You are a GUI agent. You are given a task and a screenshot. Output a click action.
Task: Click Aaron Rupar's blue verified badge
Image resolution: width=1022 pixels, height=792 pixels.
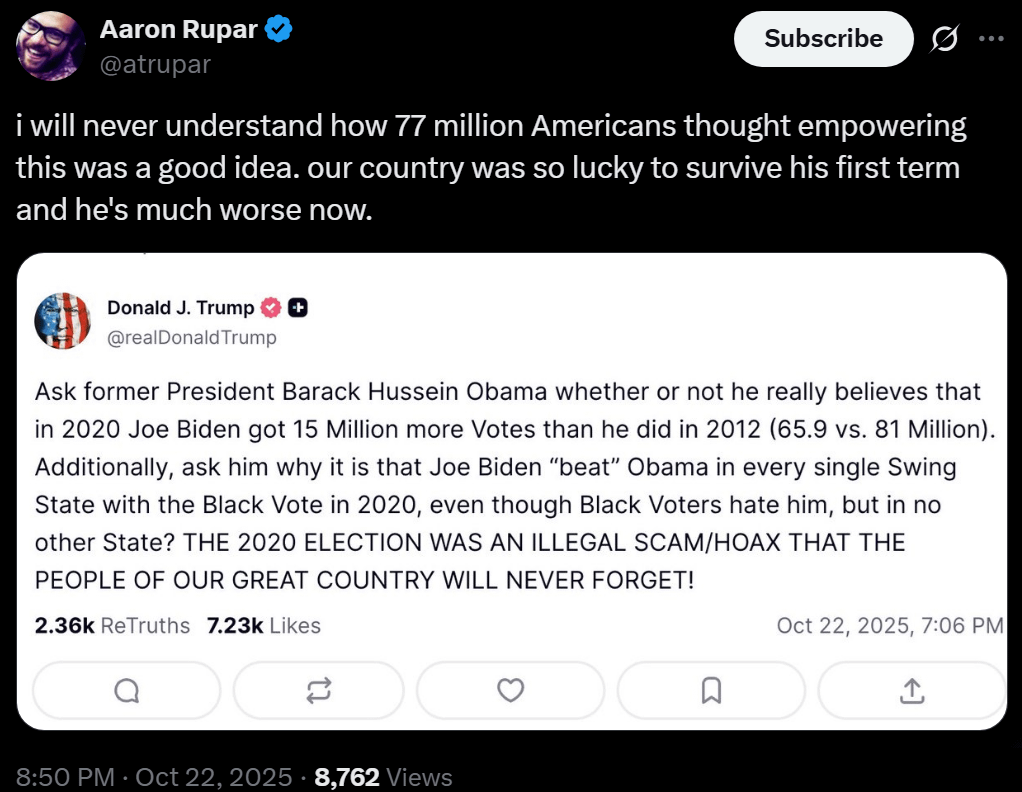click(279, 31)
